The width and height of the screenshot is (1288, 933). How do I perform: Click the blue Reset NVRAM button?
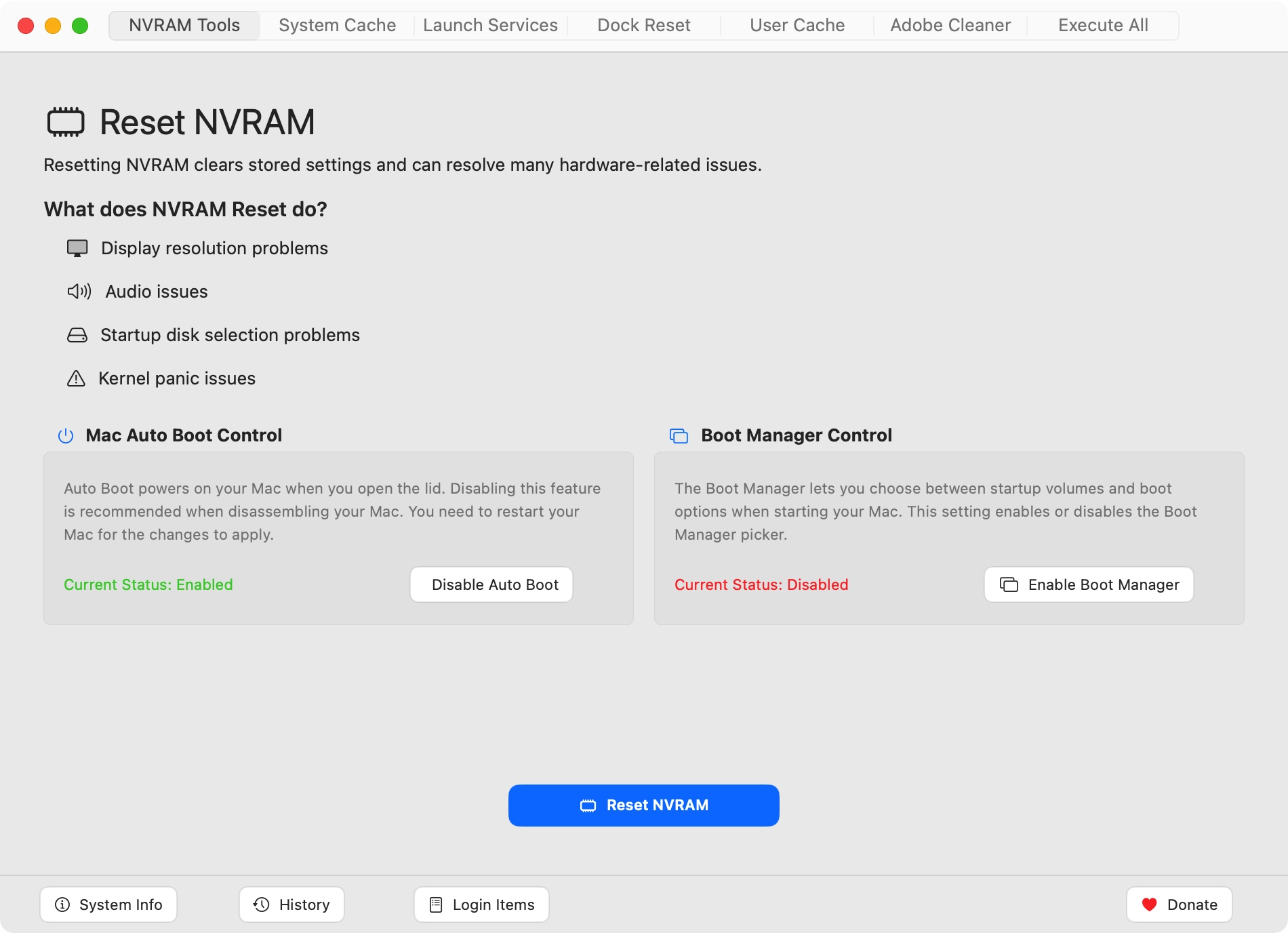coord(644,806)
